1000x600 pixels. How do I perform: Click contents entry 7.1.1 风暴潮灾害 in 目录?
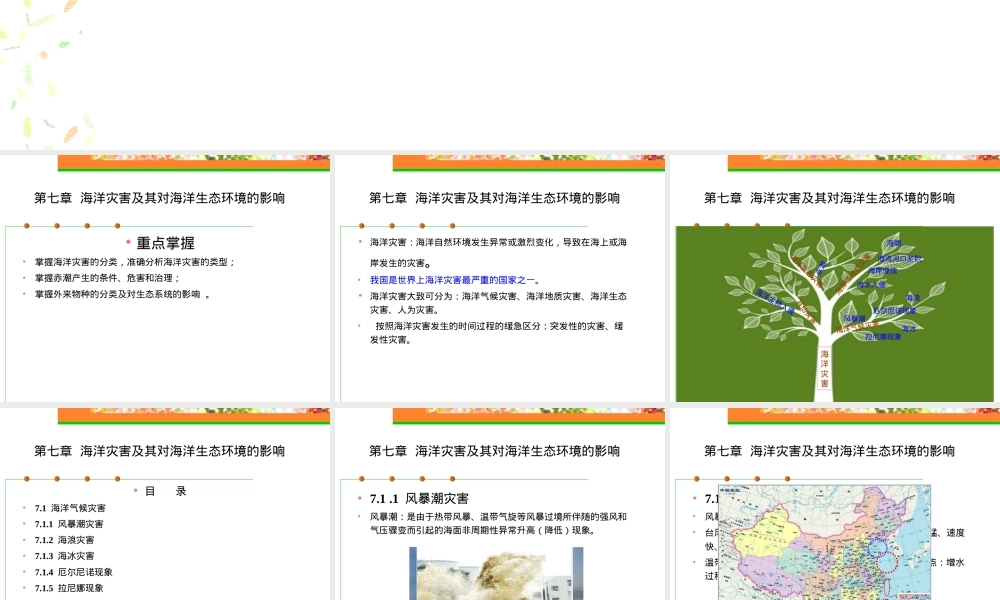69,524
